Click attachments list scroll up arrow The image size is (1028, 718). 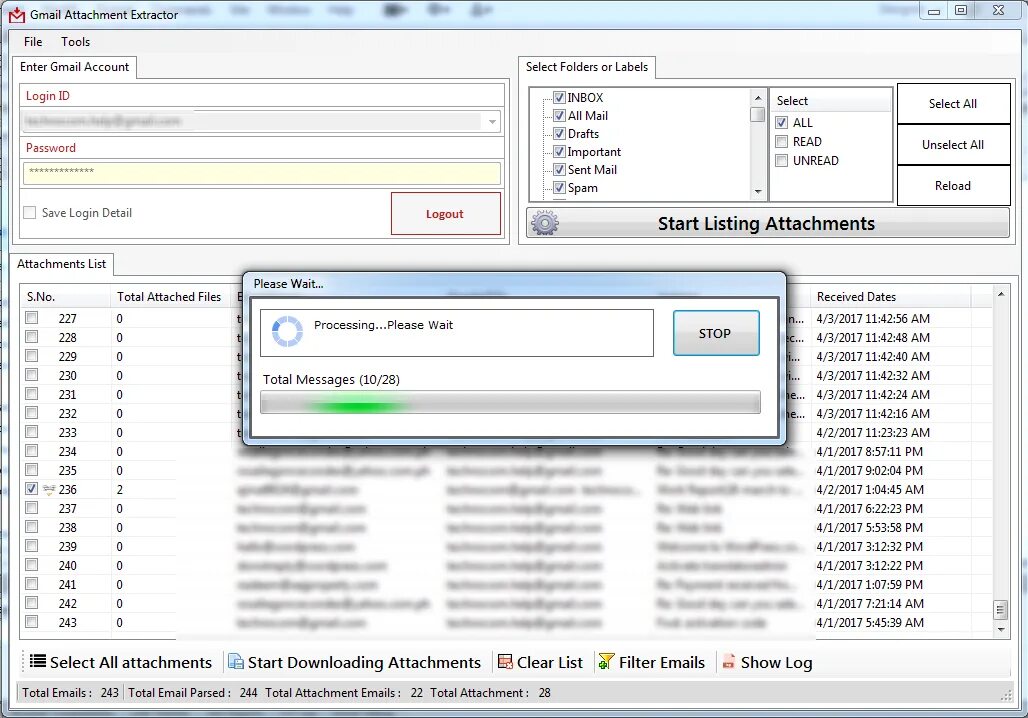(1000, 294)
